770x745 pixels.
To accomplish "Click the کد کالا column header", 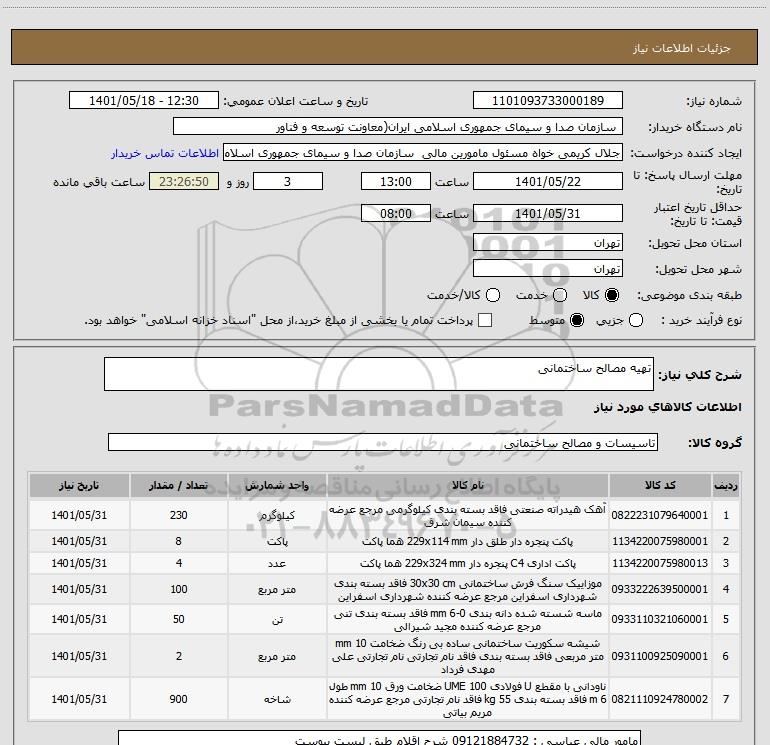I will tap(660, 486).
